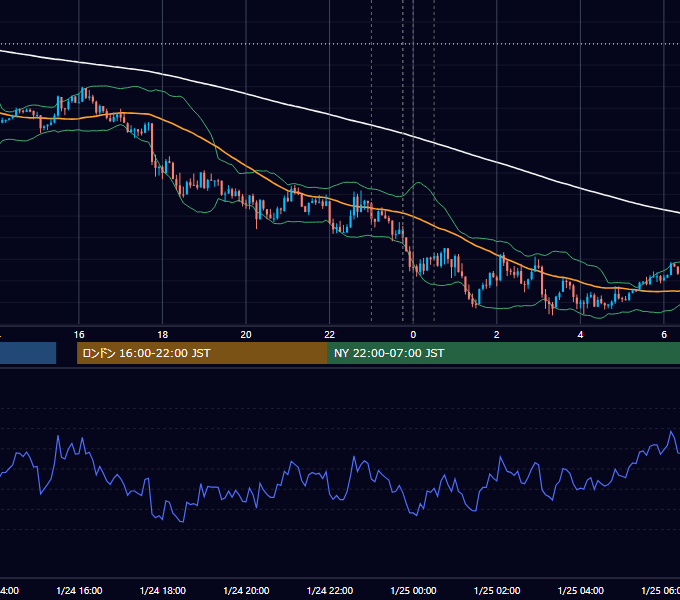
Task: Click hour label 4 on price chart axis
Action: tap(580, 335)
